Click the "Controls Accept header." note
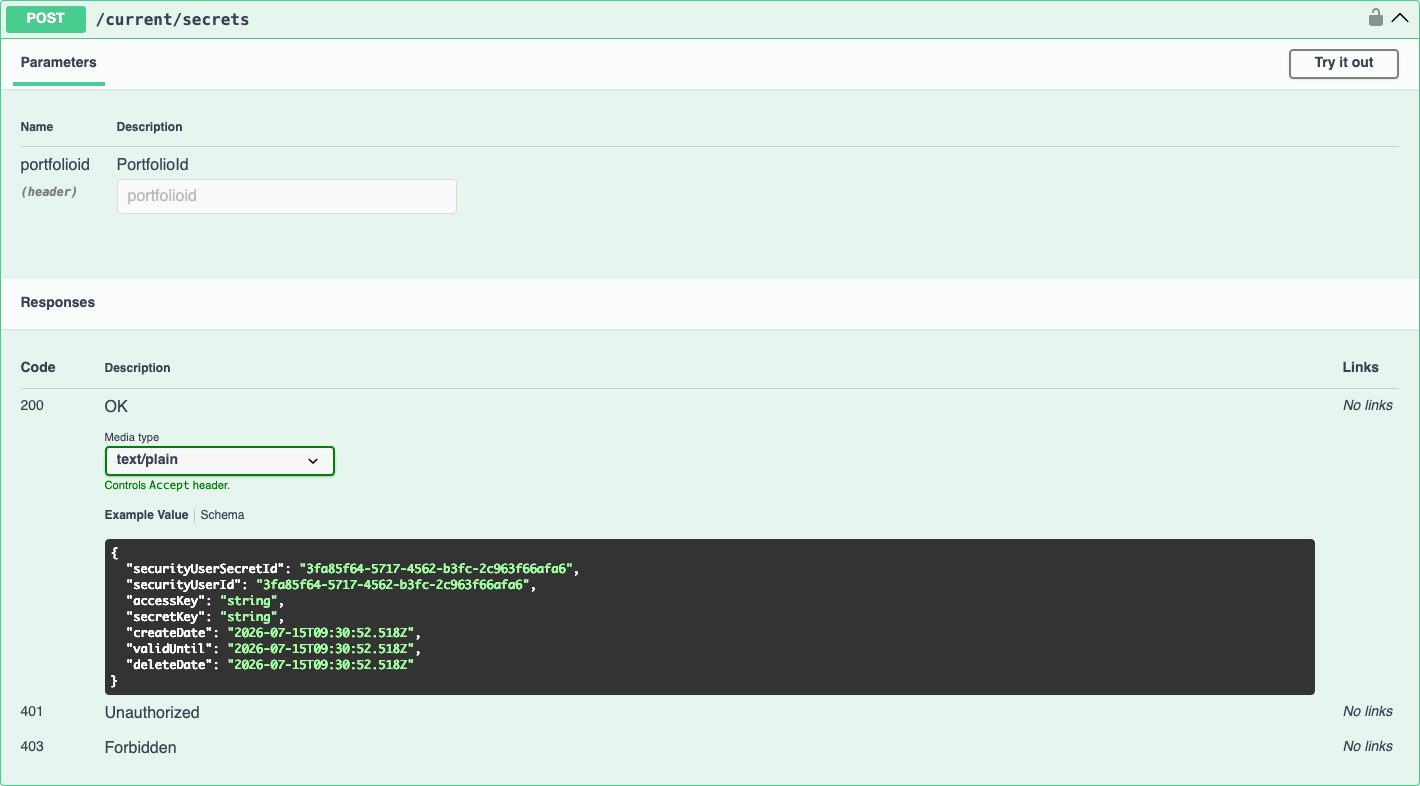This screenshot has height=786, width=1420. click(x=167, y=486)
